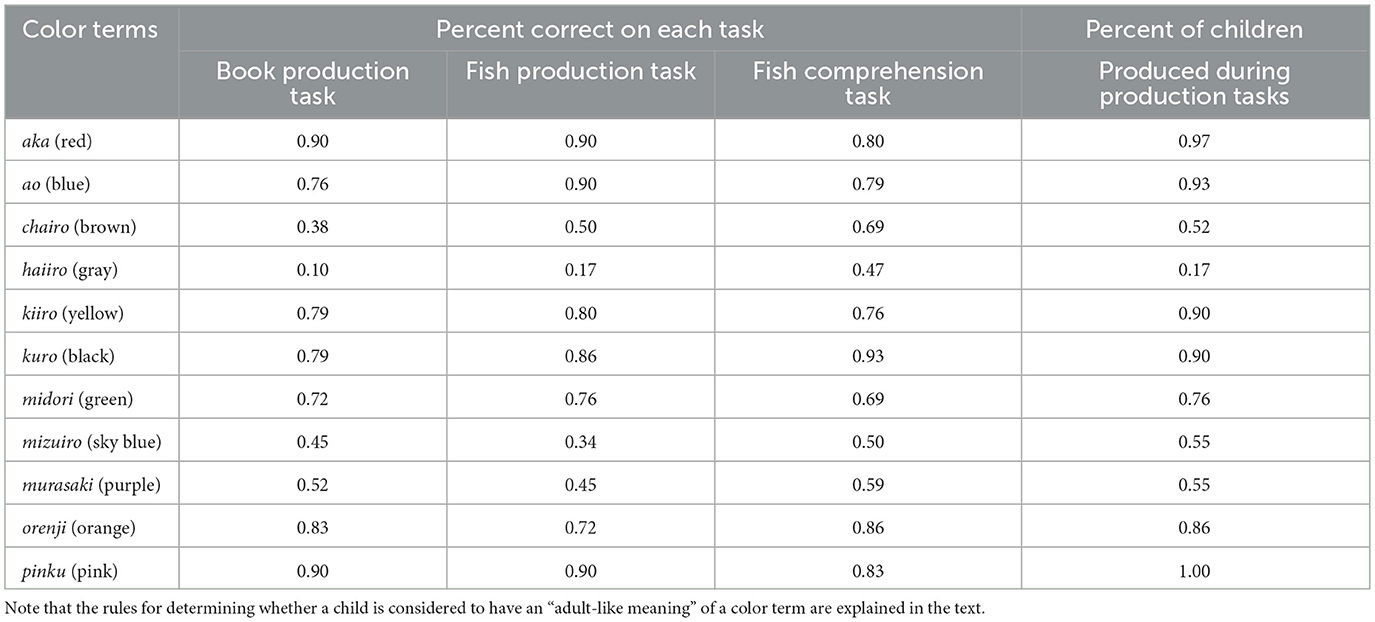
Task: Click the chairo (brown) row label
Action: (79, 227)
